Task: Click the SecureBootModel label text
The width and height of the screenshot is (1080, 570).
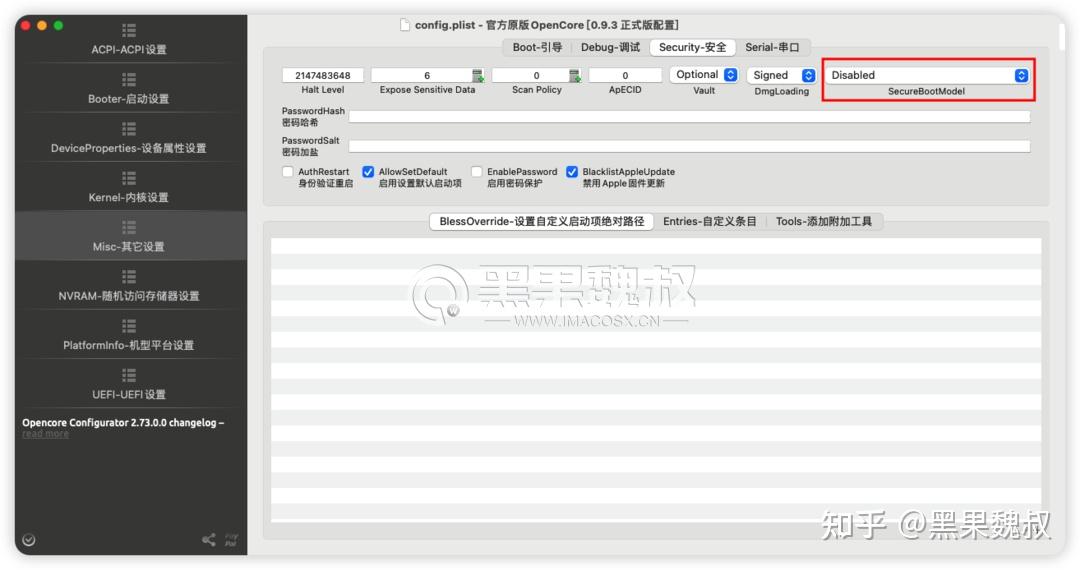Action: coord(926,92)
